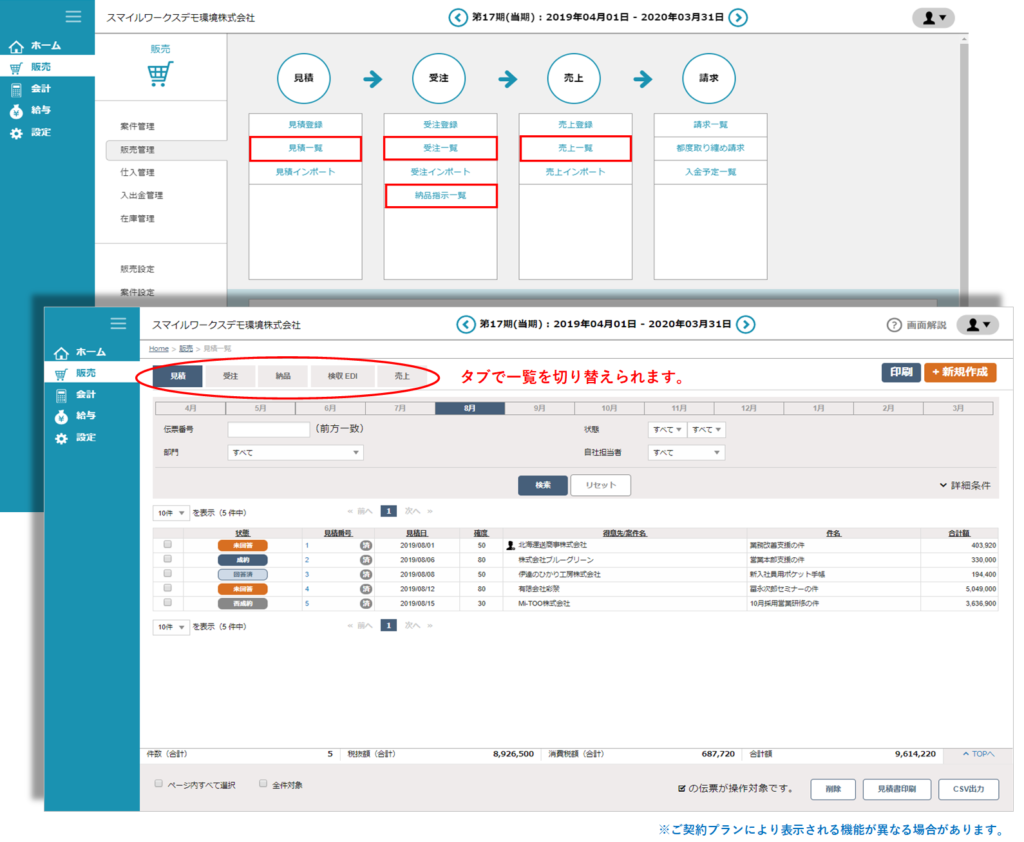Open the 部門 dropdown
The height and width of the screenshot is (842, 1024).
click(x=295, y=453)
